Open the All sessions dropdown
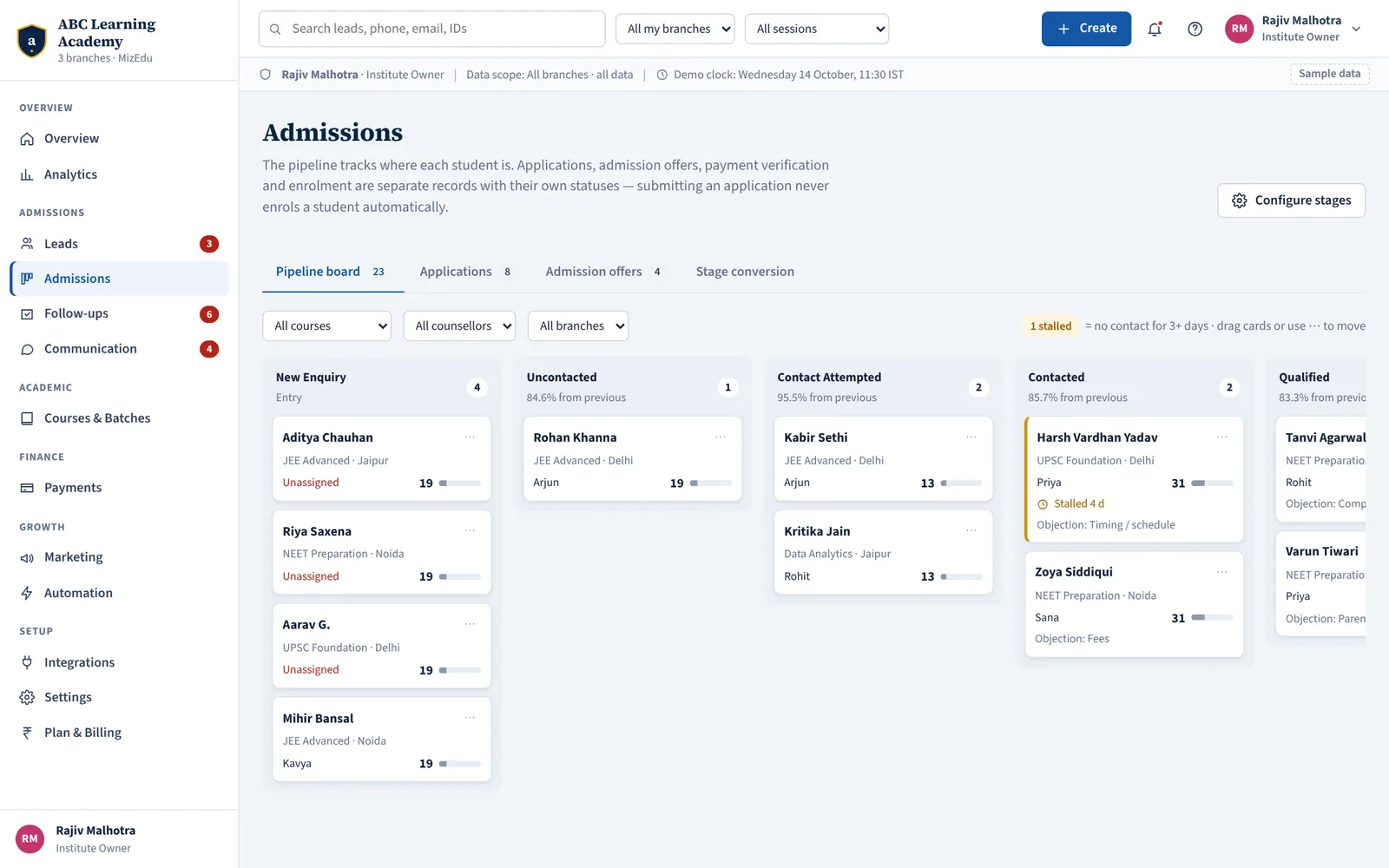The image size is (1389, 868). tap(817, 29)
